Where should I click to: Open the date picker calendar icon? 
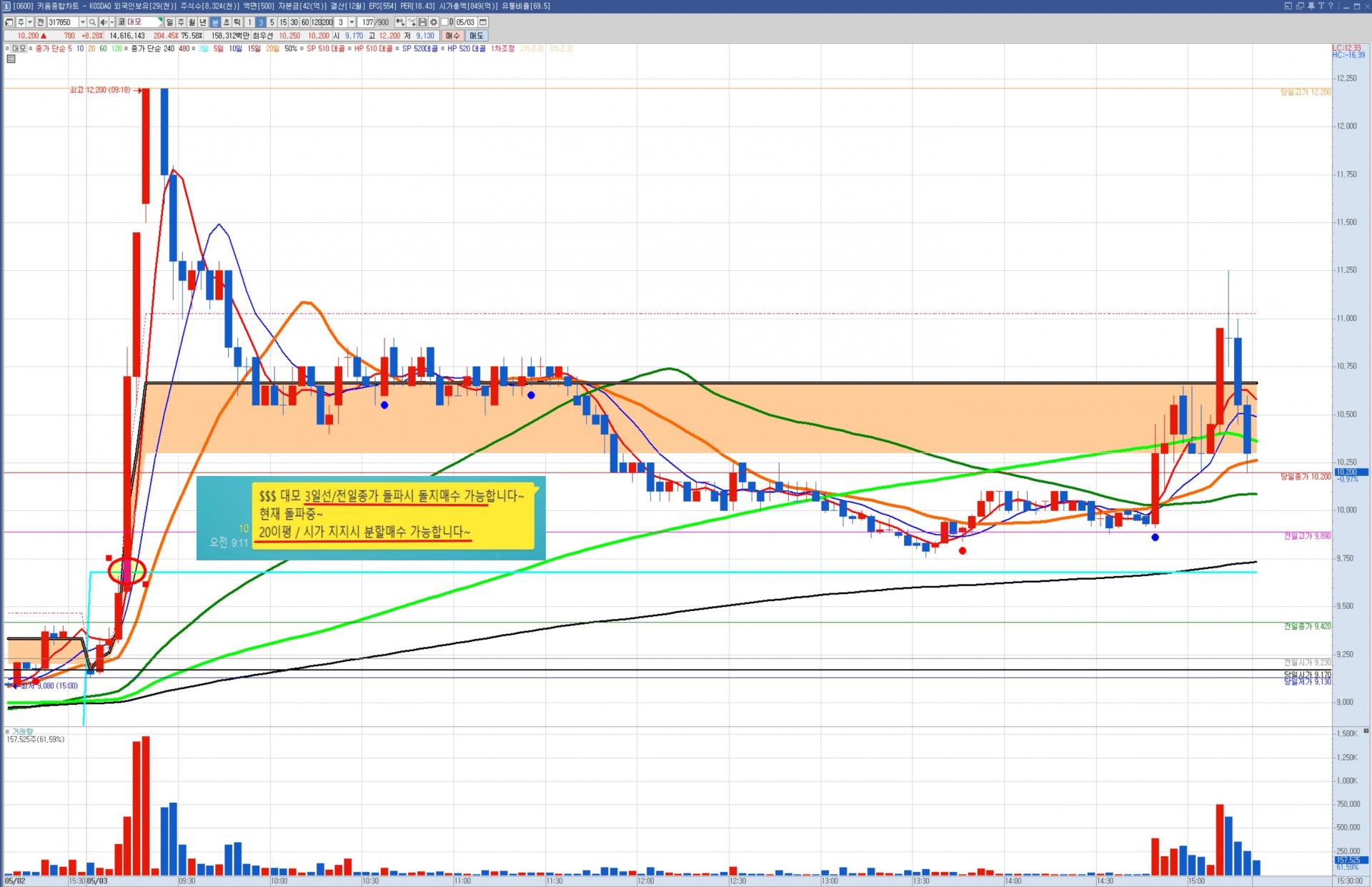(483, 22)
